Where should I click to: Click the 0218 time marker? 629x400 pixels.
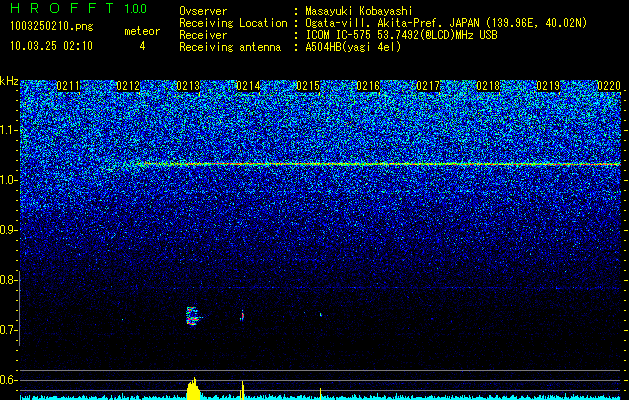(x=488, y=86)
